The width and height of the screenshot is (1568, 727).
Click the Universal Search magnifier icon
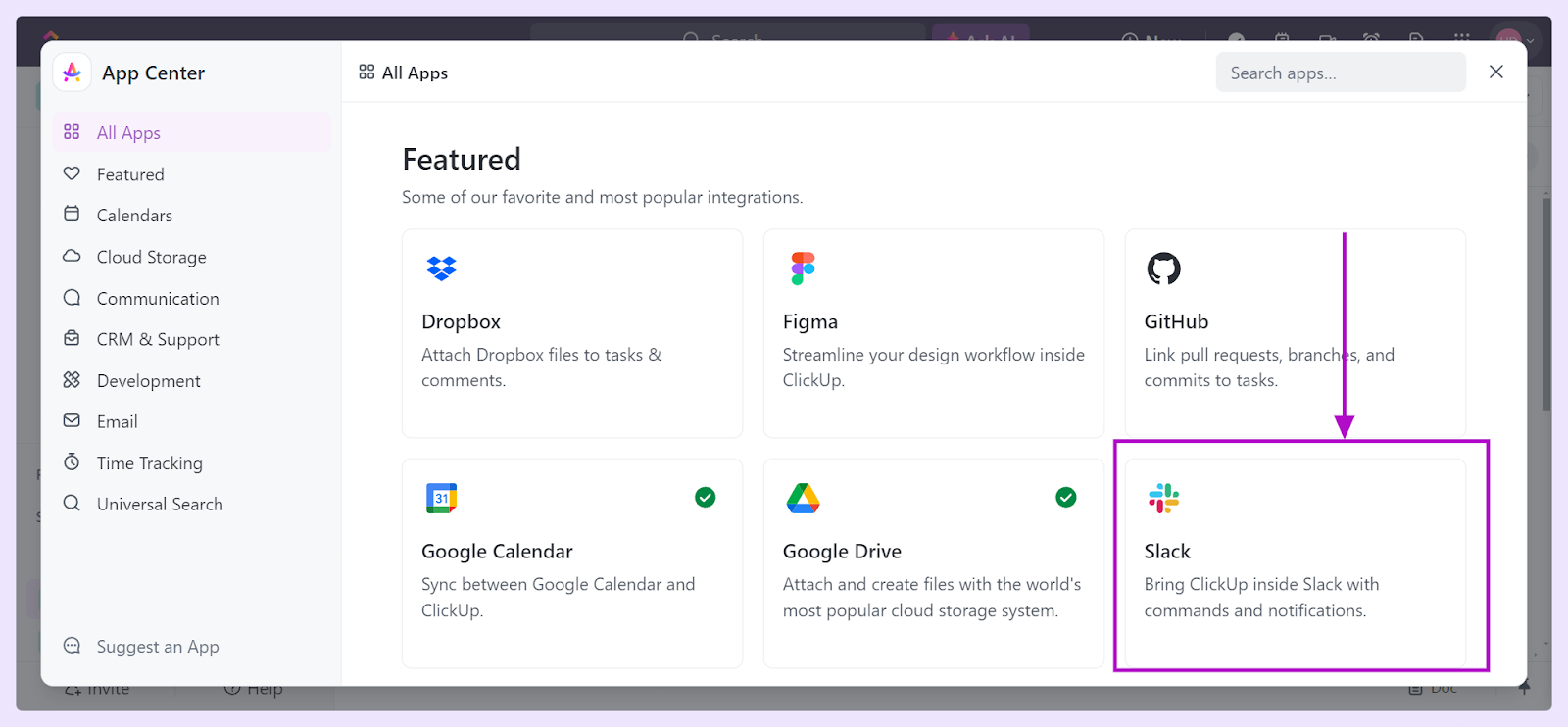coord(72,503)
